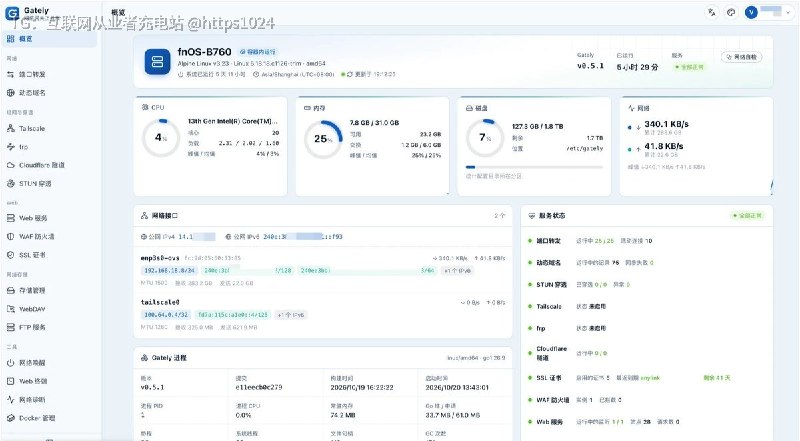Click the SSL 证书 sidebar icon
The height and width of the screenshot is (441, 800).
[x=10, y=255]
